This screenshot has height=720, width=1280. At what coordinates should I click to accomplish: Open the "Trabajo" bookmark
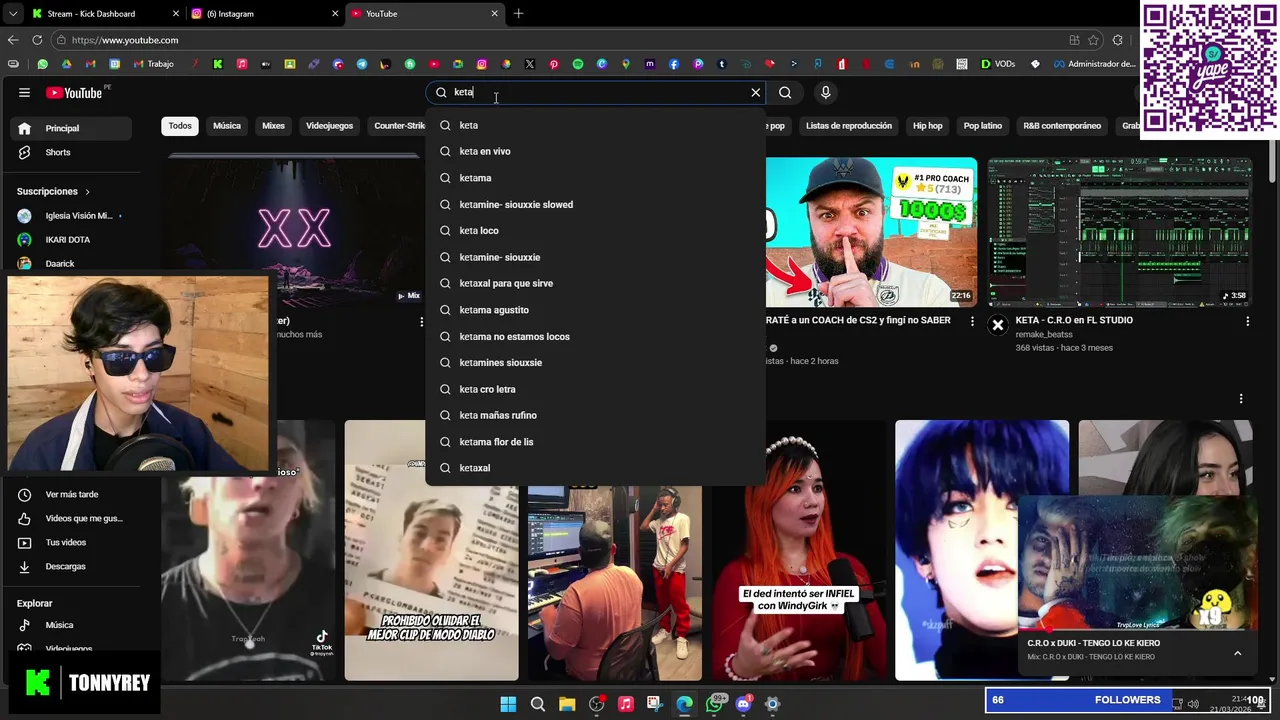pyautogui.click(x=153, y=64)
